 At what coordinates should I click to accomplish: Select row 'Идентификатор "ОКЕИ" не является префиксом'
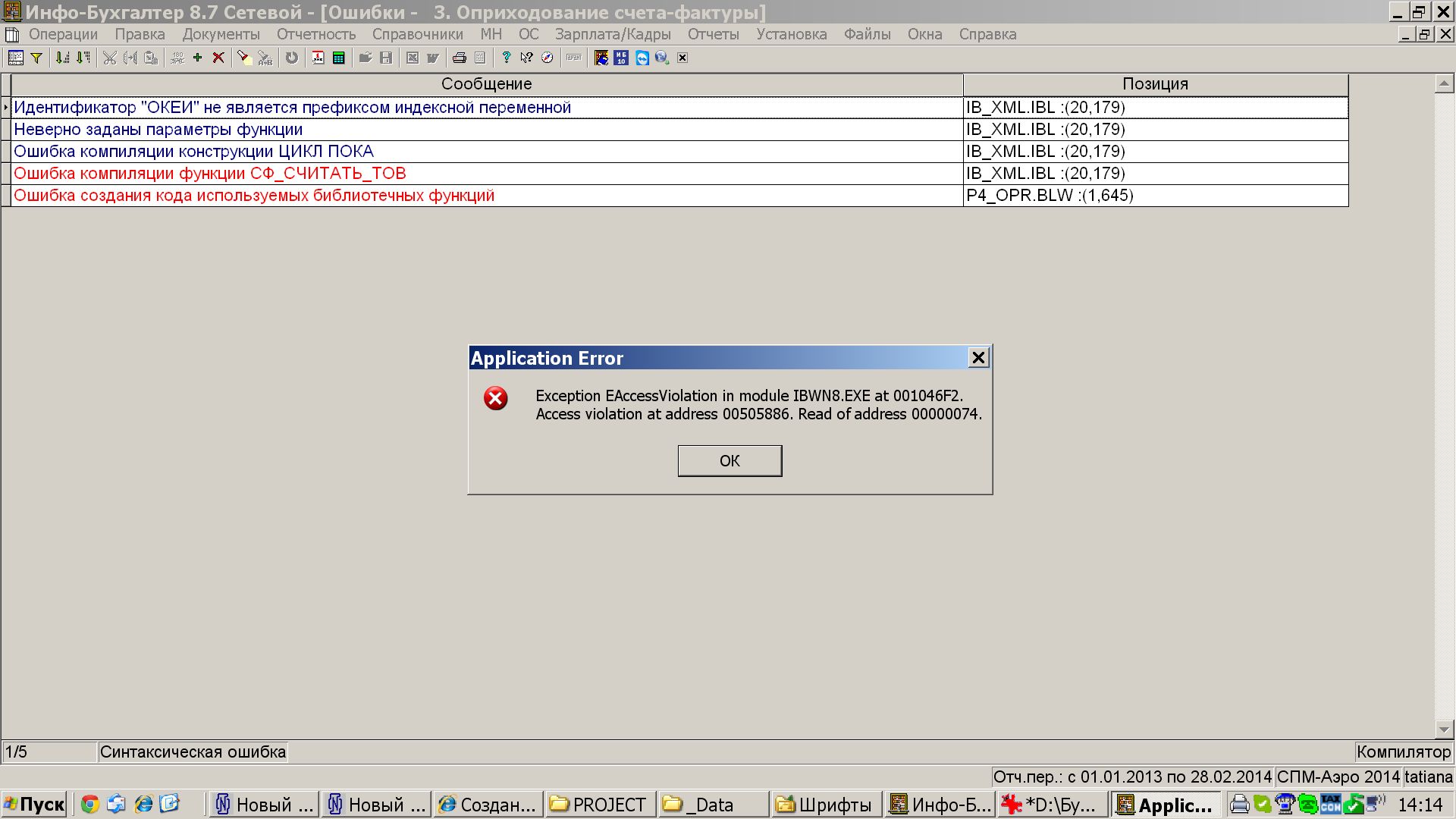[x=679, y=108]
